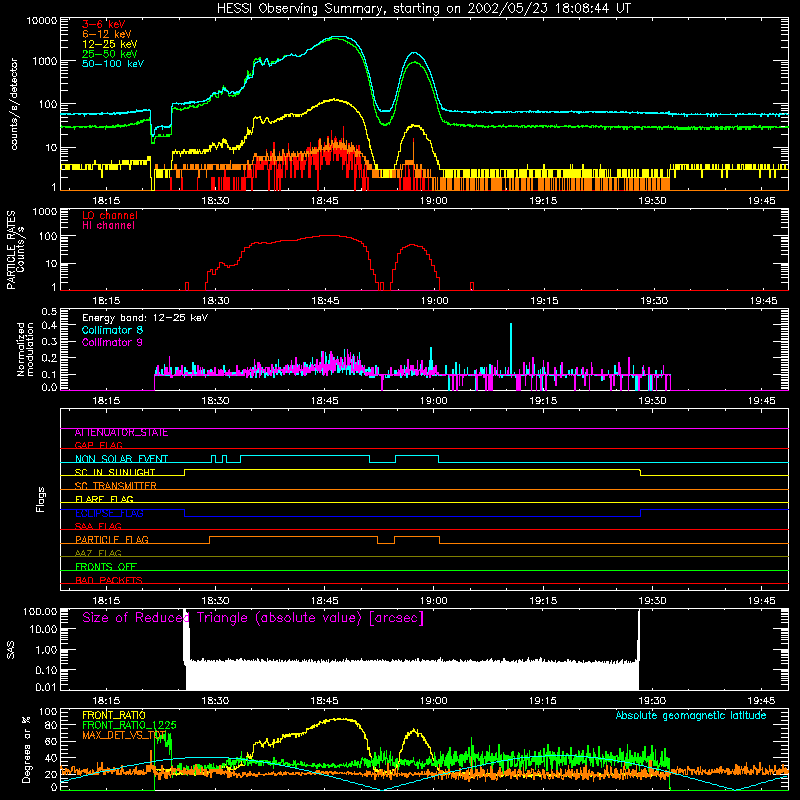Select the 'NON_SOLAR_EVENT' flag label
This screenshot has height=800, width=800.
click(121, 459)
